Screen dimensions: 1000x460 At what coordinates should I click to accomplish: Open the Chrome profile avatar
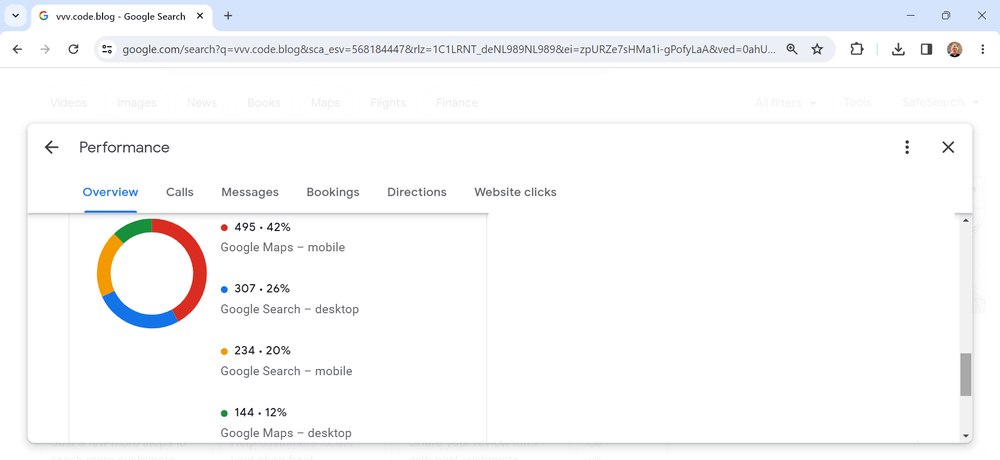(x=954, y=49)
